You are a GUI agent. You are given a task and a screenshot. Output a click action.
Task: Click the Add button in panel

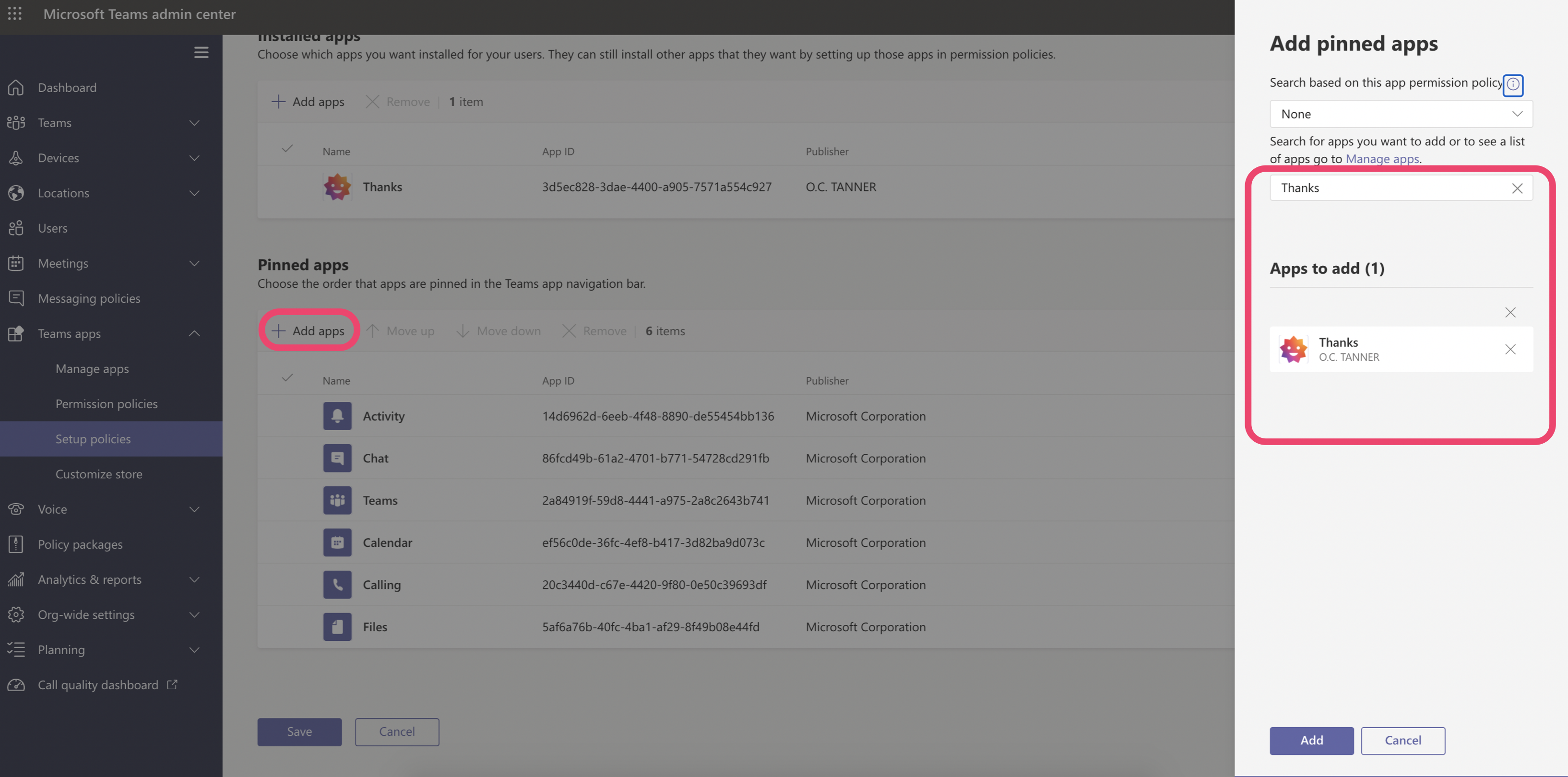point(1311,740)
